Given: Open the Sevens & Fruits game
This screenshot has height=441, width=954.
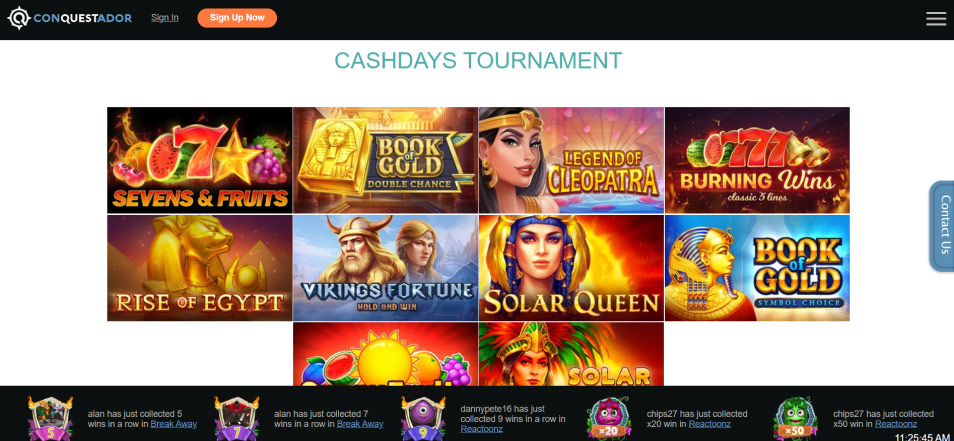Looking at the screenshot, I should tap(200, 160).
